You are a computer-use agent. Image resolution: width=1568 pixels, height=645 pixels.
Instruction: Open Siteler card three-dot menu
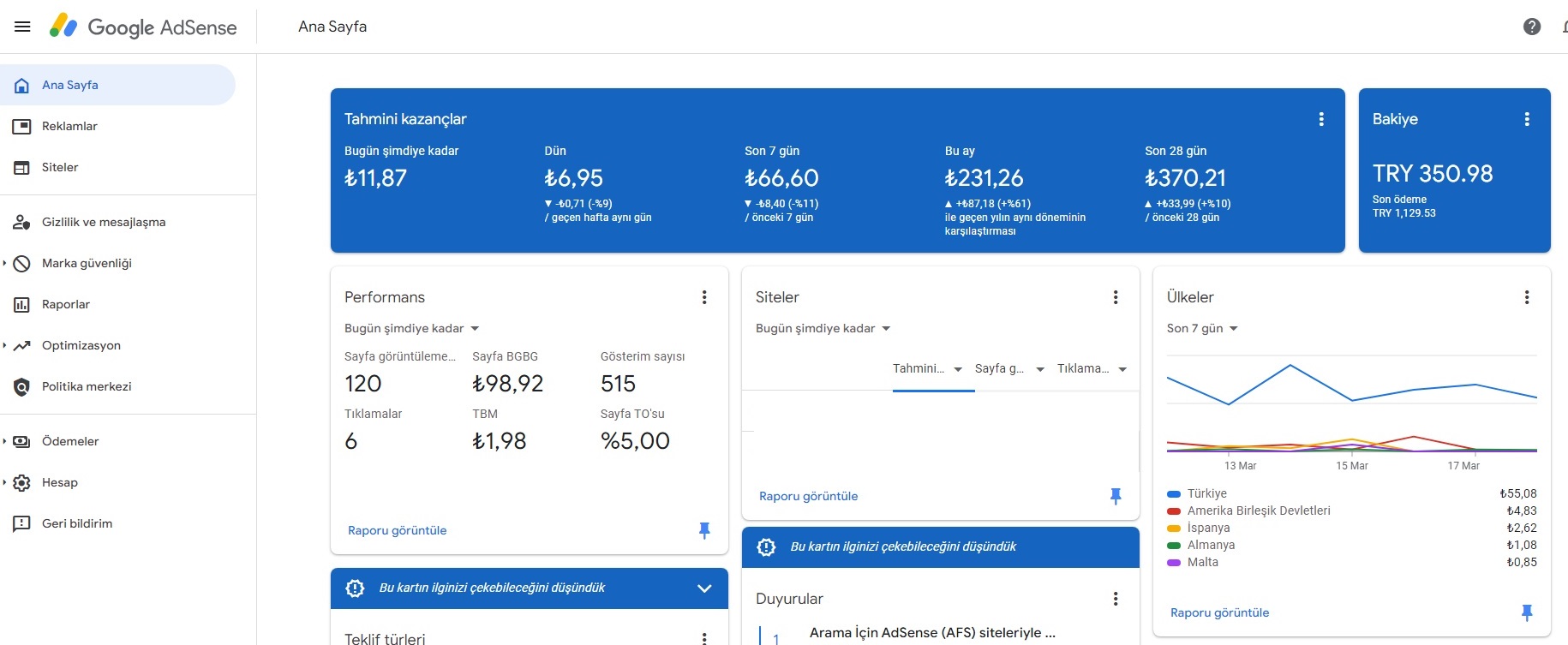[1116, 297]
